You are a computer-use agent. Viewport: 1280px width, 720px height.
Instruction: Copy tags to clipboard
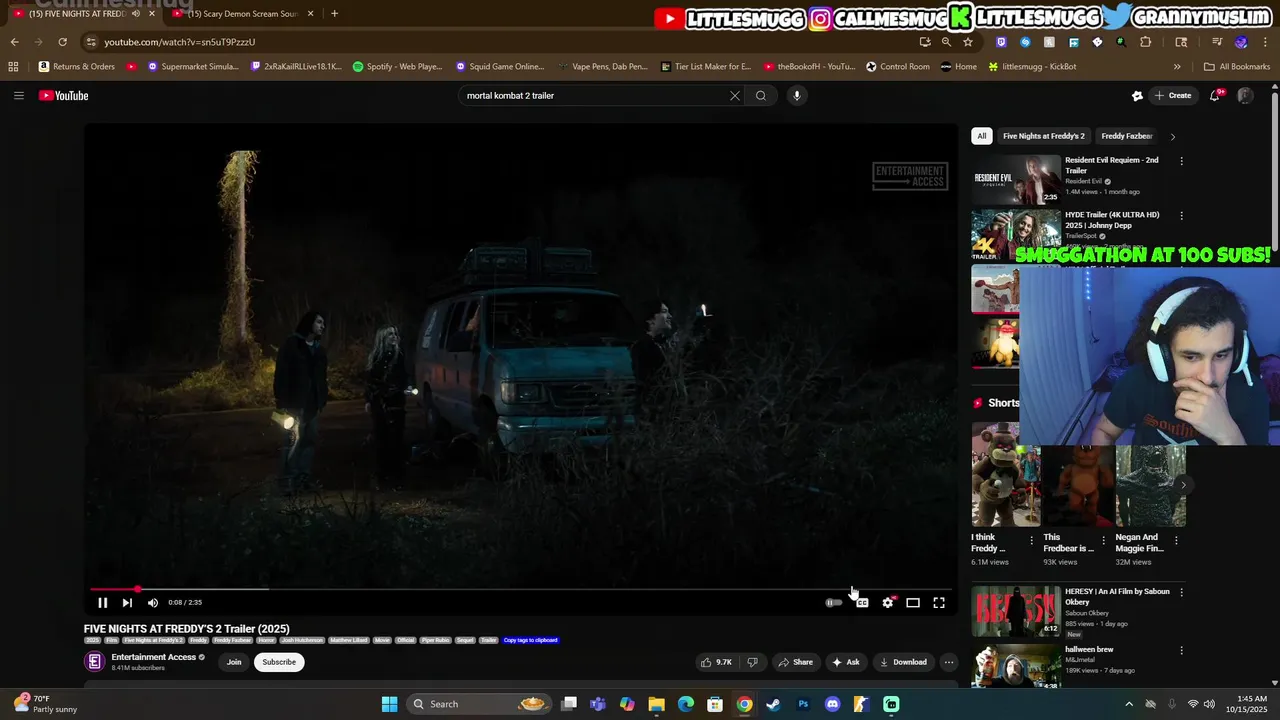pos(530,640)
